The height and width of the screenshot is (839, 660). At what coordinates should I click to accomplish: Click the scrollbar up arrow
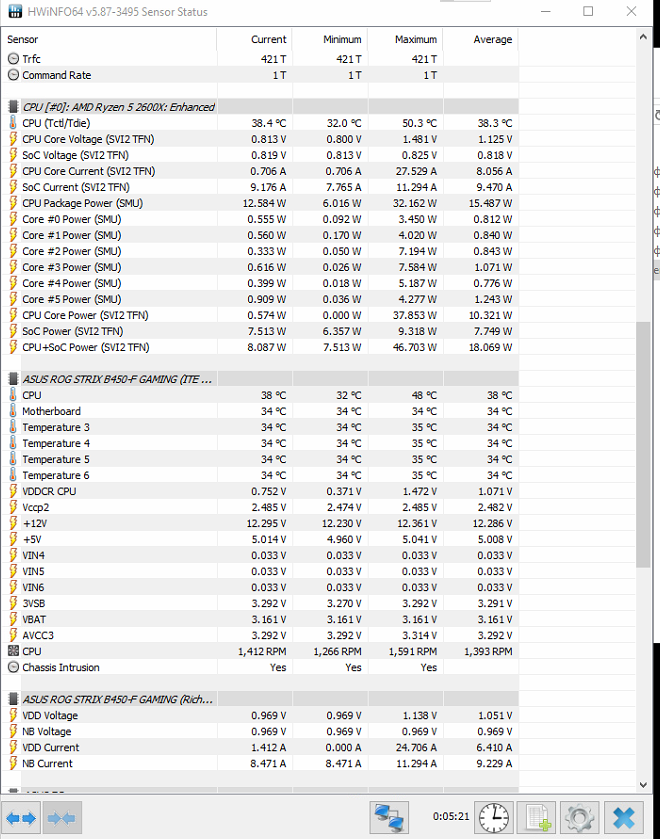[x=643, y=37]
